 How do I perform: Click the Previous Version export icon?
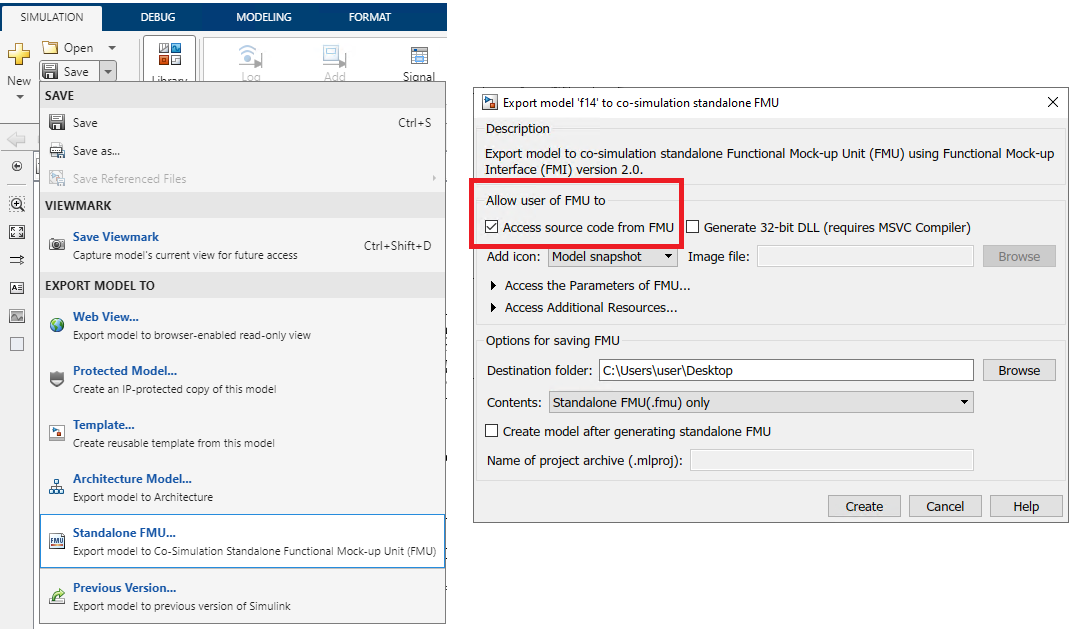[x=57, y=596]
